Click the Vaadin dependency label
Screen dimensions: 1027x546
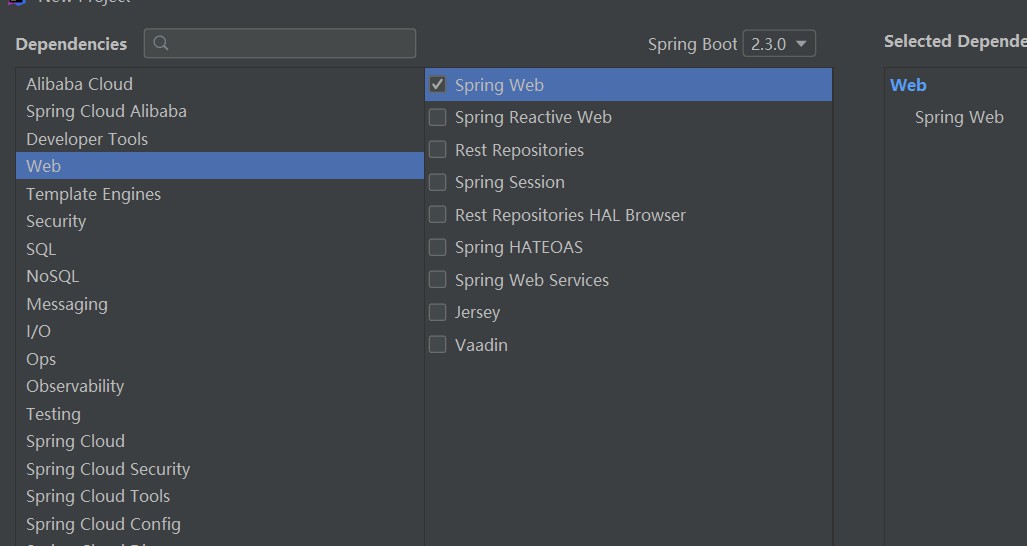(x=481, y=345)
